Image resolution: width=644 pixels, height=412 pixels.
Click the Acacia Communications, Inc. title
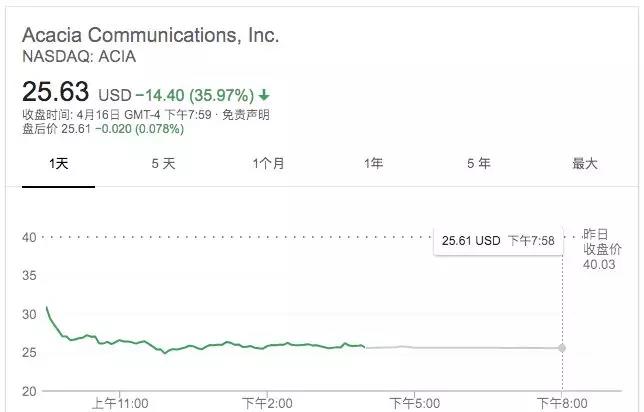(x=151, y=35)
